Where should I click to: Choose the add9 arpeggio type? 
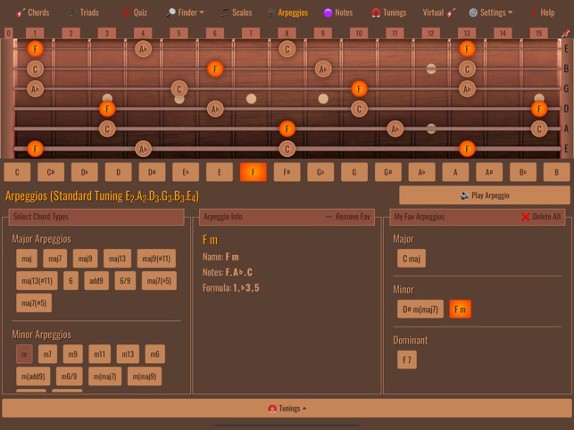click(x=96, y=281)
